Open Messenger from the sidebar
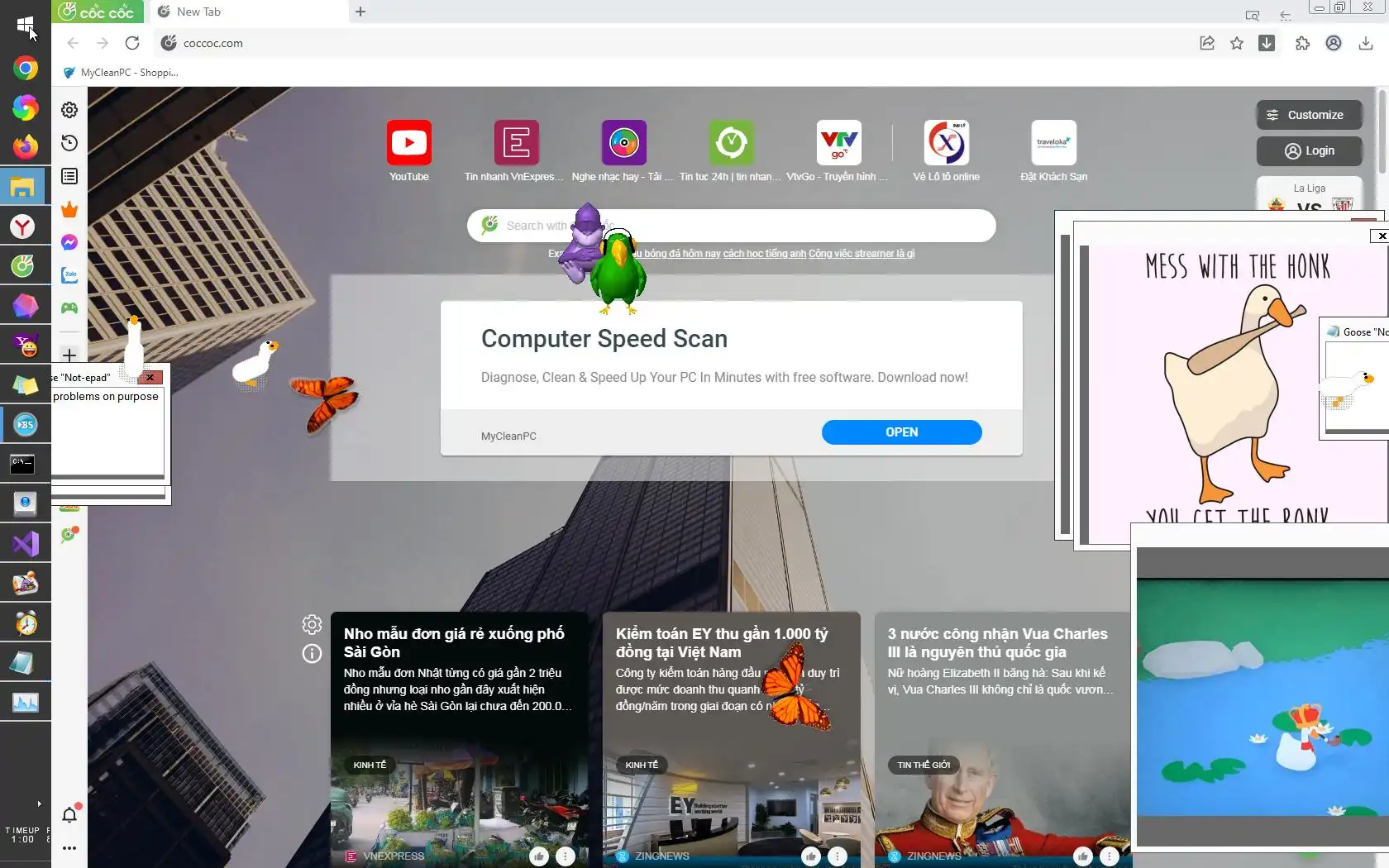This screenshot has height=868, width=1389. tap(69, 242)
